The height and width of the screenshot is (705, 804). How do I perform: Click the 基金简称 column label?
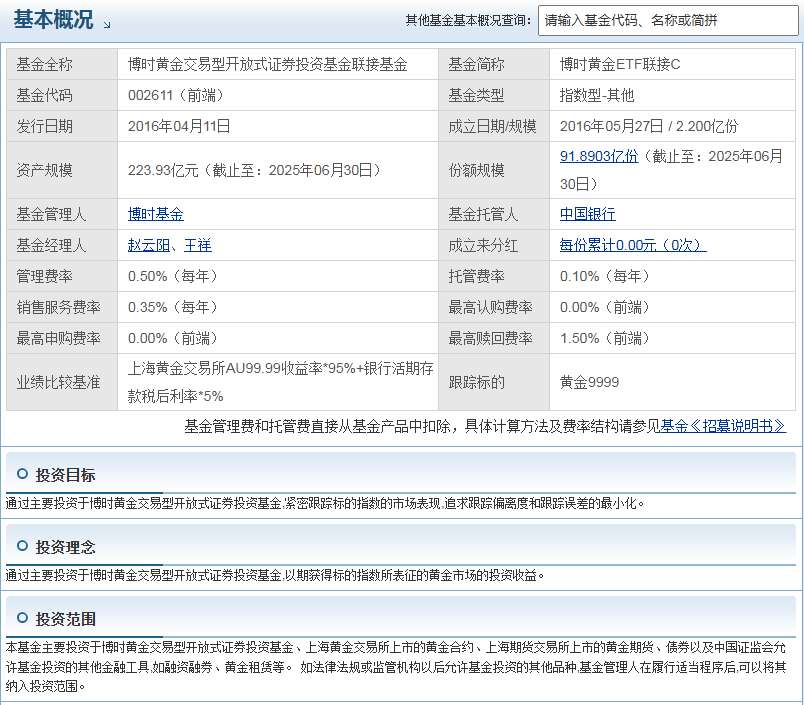(476, 65)
